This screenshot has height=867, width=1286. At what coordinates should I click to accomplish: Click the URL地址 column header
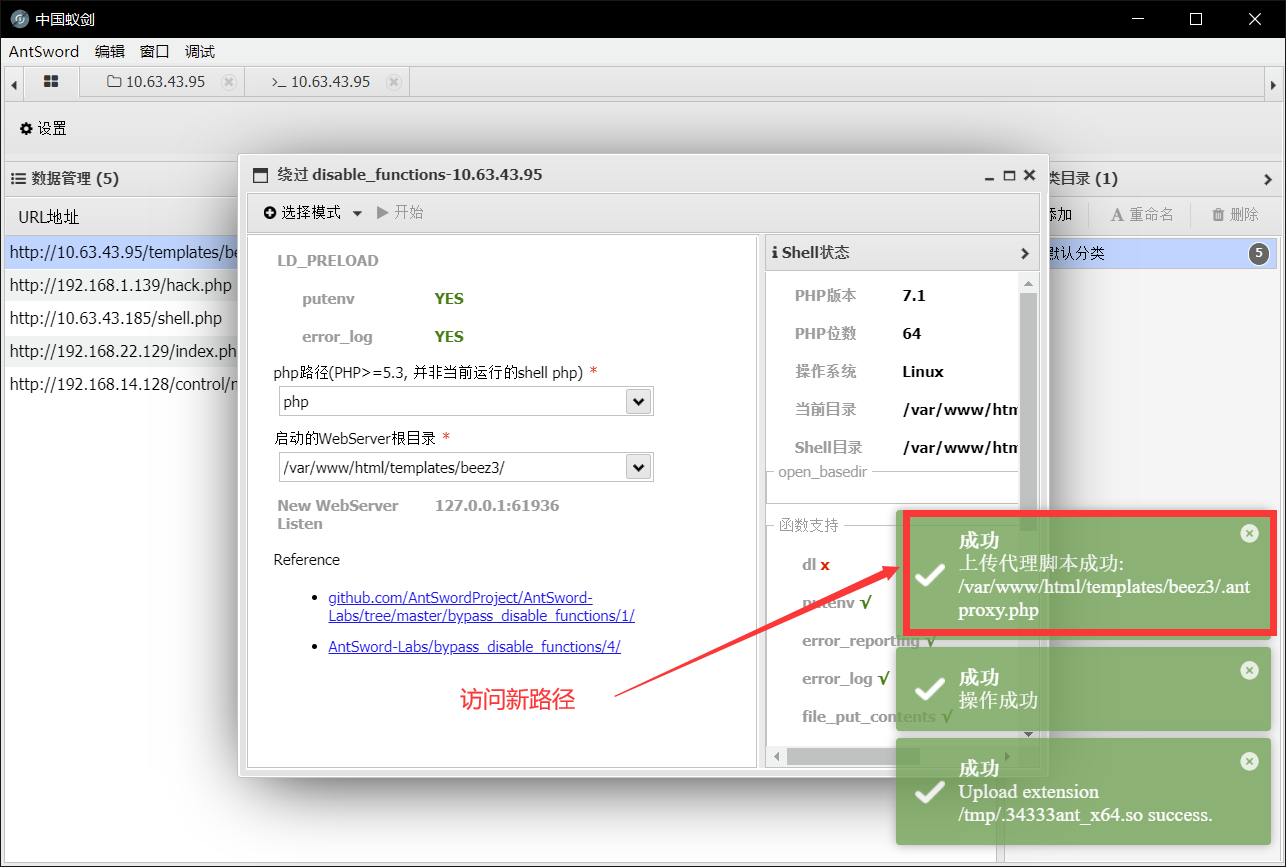click(48, 217)
